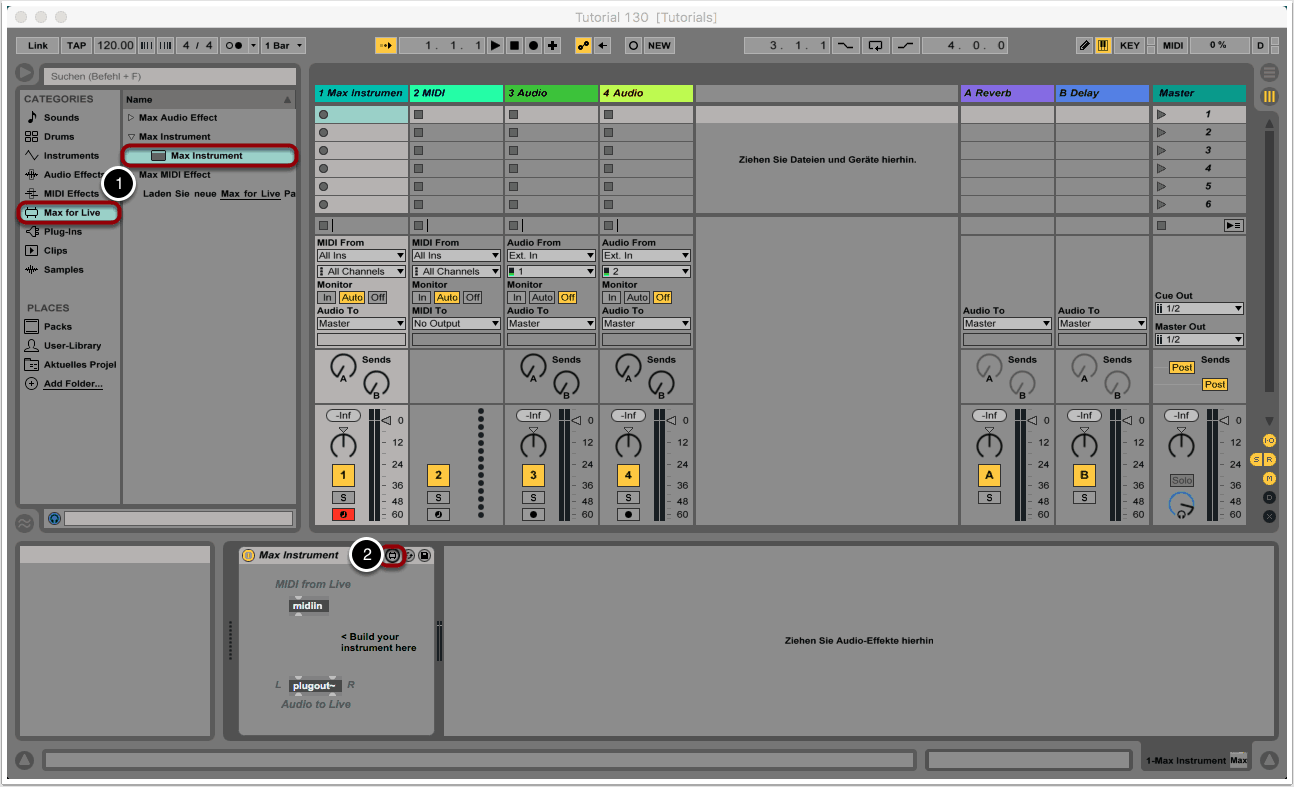Enable the loop switch in the transport
1294x787 pixels.
pyautogui.click(x=876, y=46)
